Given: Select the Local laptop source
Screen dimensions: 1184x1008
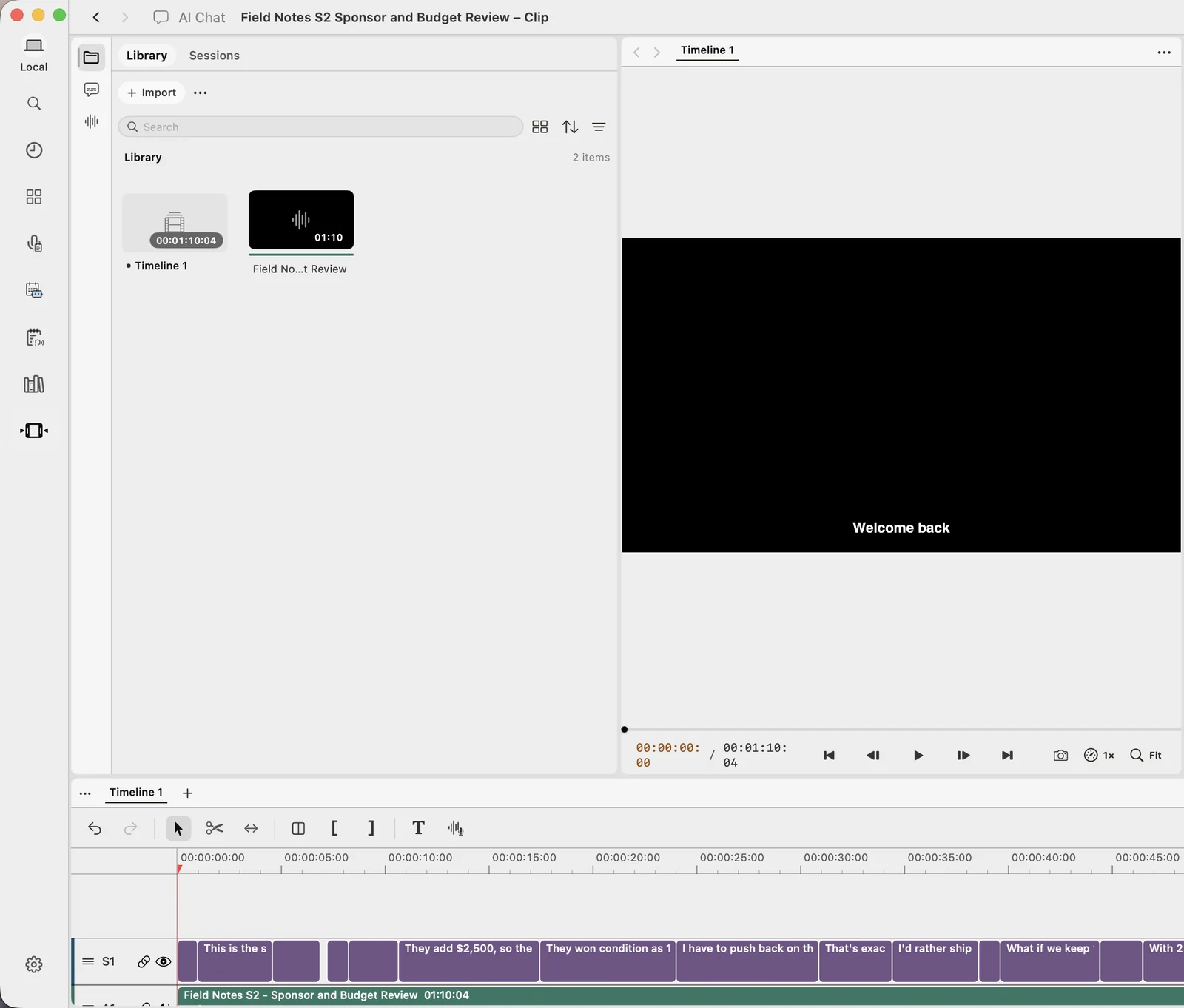Looking at the screenshot, I should (x=34, y=55).
